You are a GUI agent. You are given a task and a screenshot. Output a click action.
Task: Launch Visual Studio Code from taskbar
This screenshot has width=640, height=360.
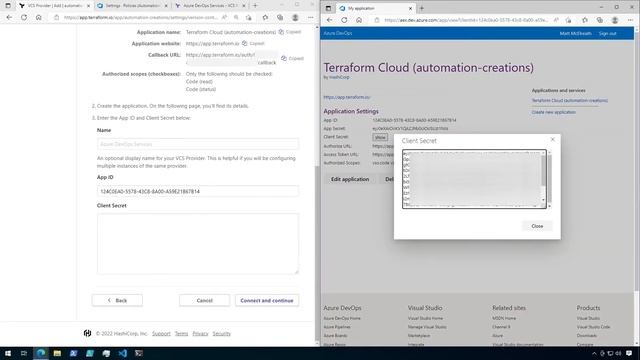click(122, 353)
